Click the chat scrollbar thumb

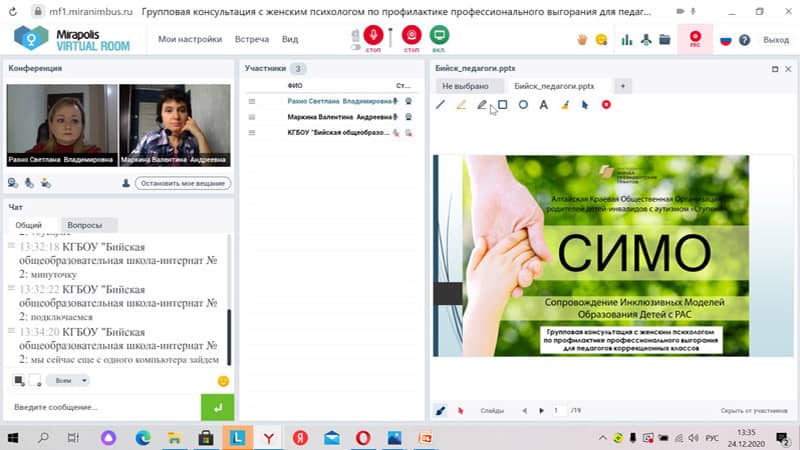pyautogui.click(x=229, y=337)
